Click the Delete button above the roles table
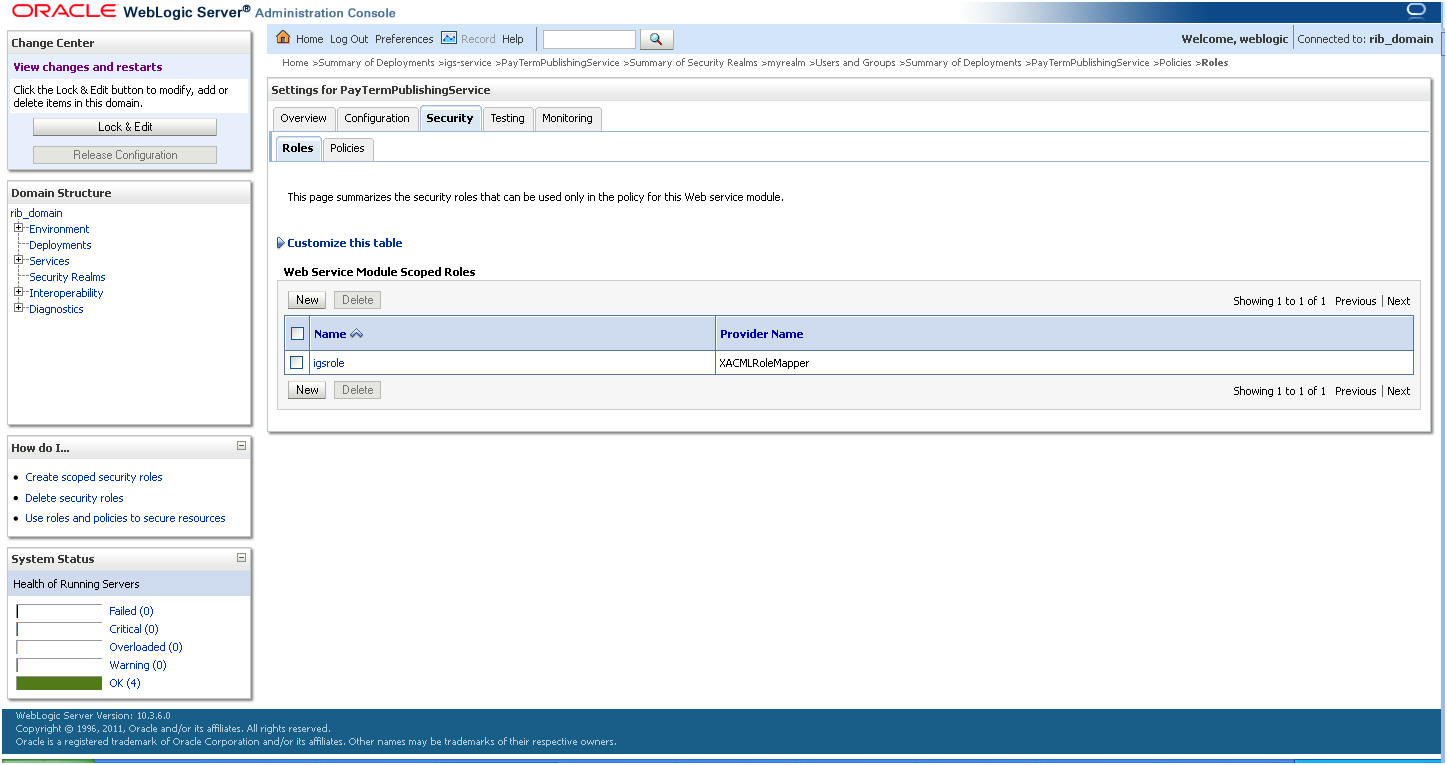 [358, 300]
